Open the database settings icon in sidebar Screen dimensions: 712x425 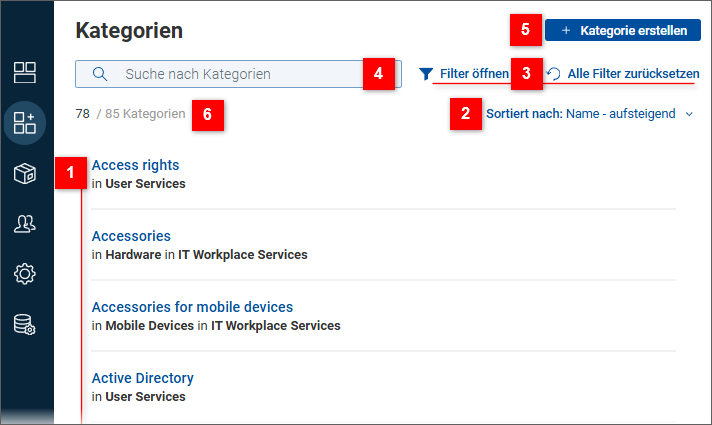(x=25, y=325)
